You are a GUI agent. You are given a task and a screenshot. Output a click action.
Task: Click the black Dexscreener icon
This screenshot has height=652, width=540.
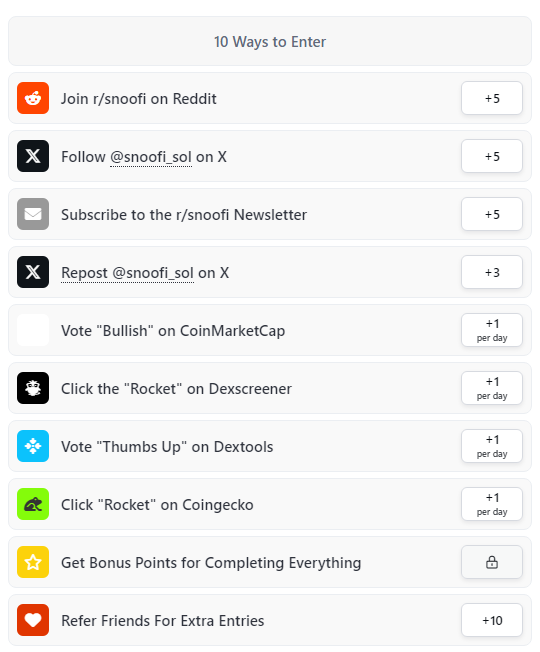tap(33, 388)
